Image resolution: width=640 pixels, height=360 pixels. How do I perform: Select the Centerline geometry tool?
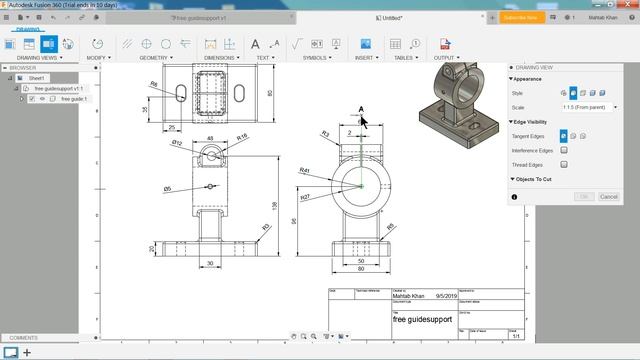coord(127,44)
